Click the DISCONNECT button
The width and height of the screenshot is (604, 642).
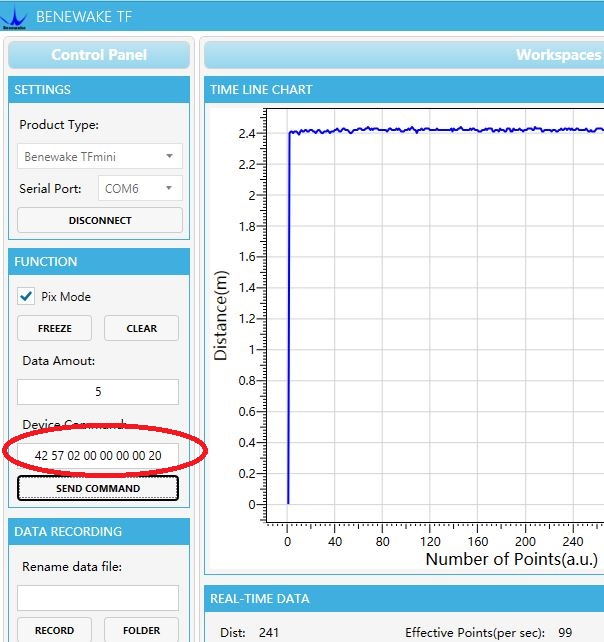[x=100, y=220]
